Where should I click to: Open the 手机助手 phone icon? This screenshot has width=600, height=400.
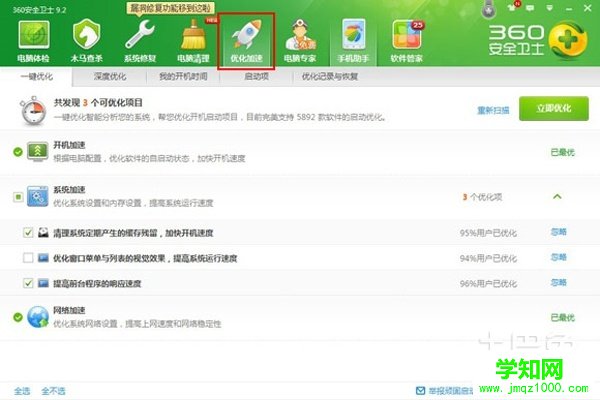353,41
